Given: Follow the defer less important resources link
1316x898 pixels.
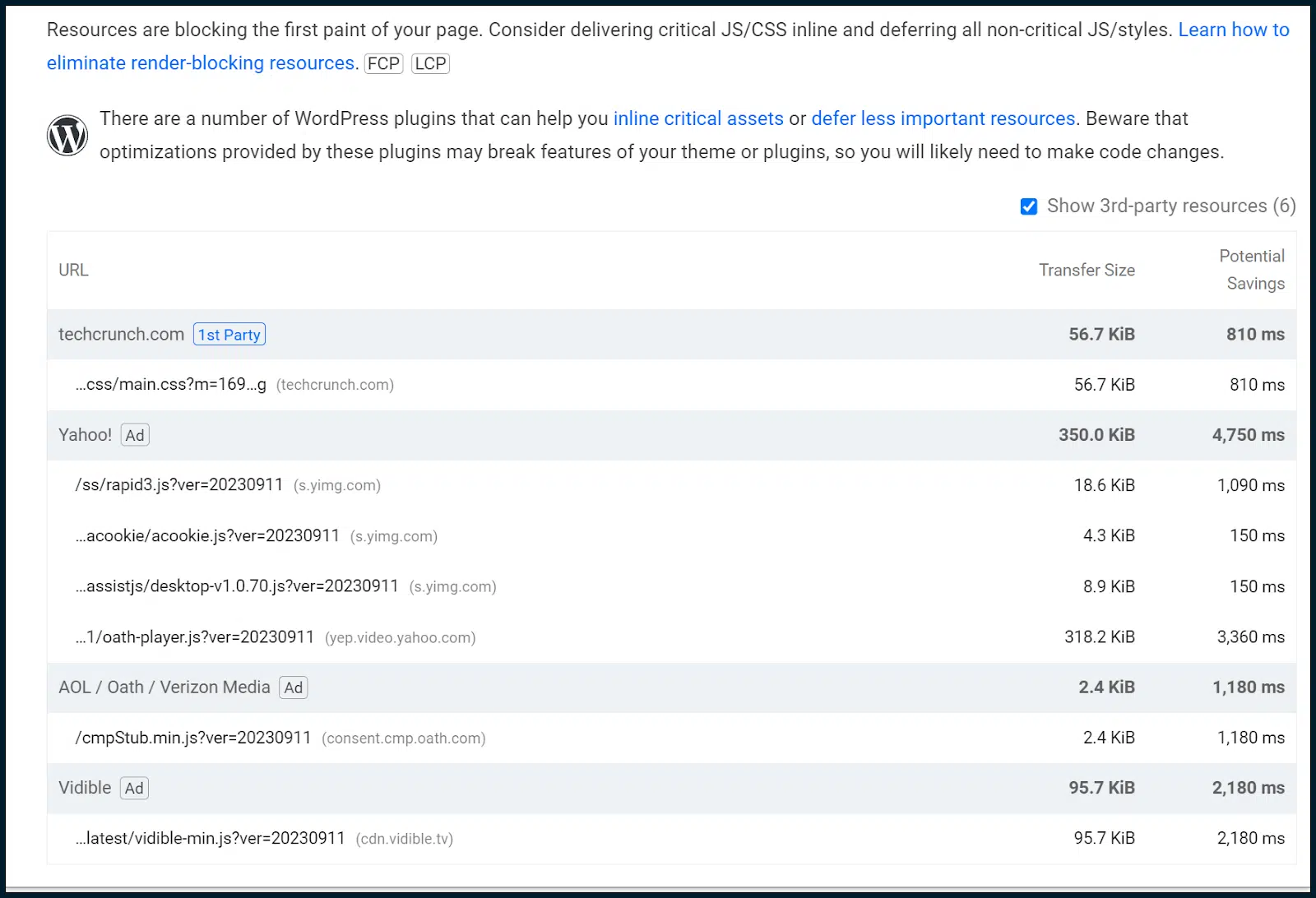Looking at the screenshot, I should (x=943, y=118).
